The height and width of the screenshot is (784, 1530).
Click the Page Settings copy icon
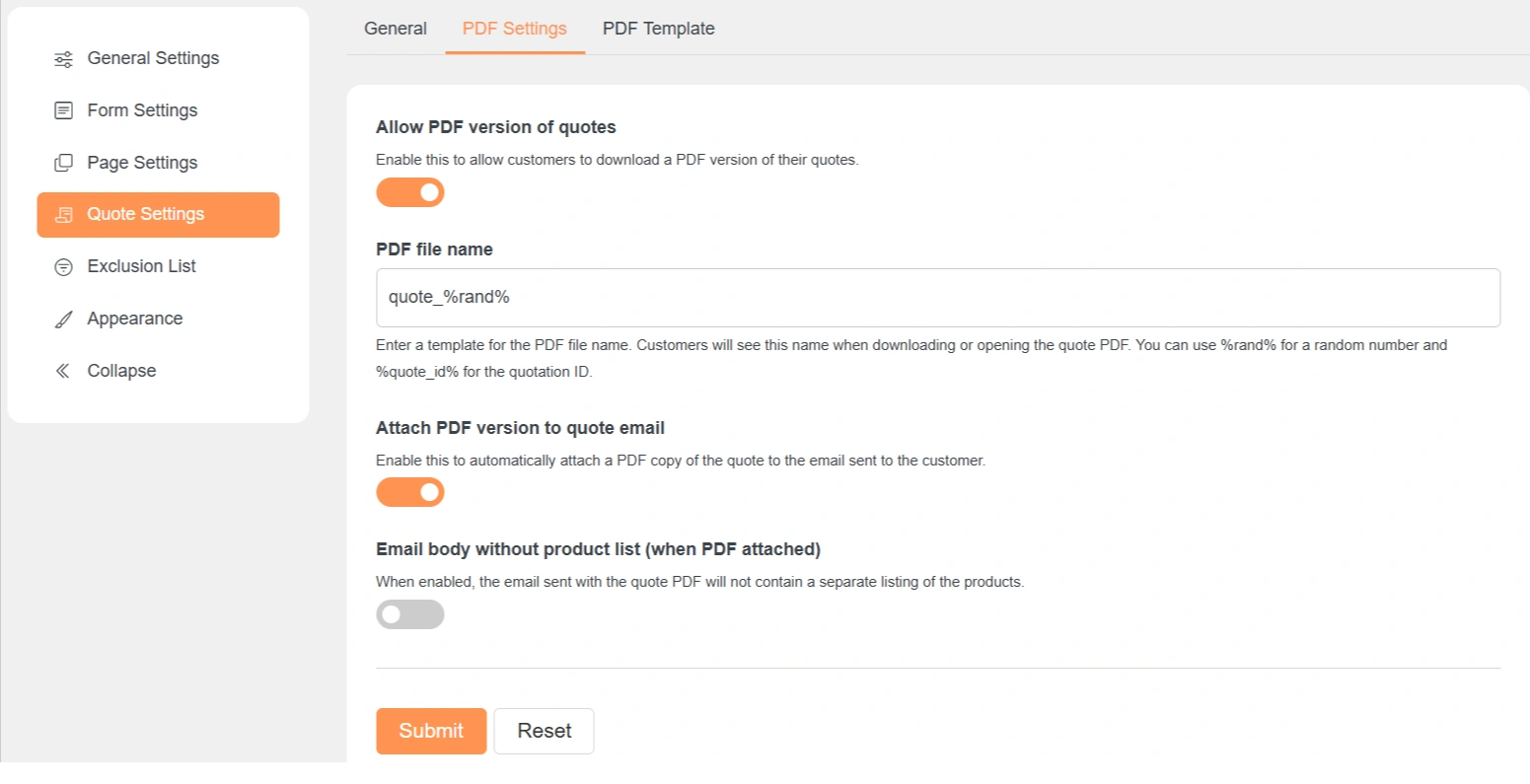(x=63, y=163)
